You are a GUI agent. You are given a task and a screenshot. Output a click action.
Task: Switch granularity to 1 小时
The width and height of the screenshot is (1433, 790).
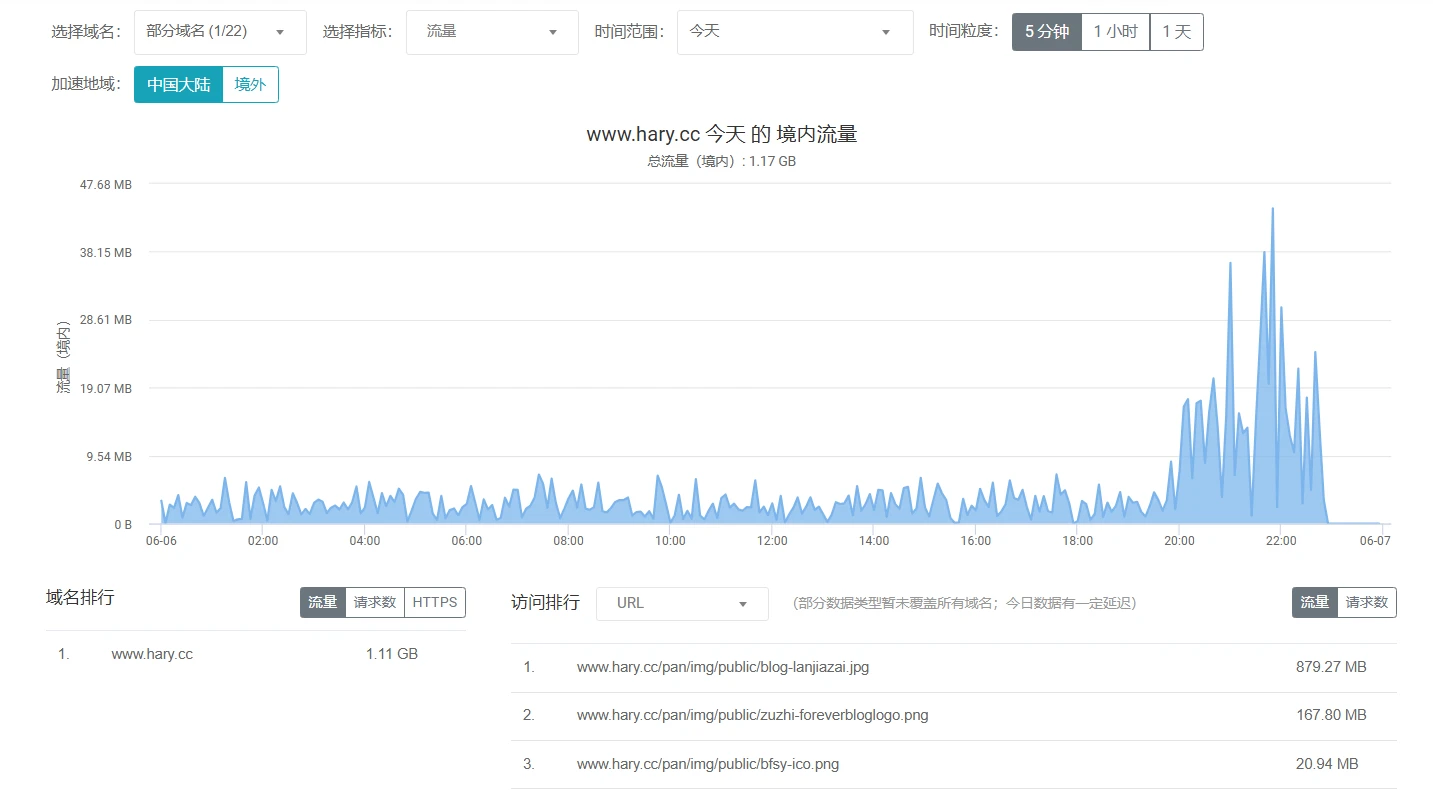[x=1115, y=32]
